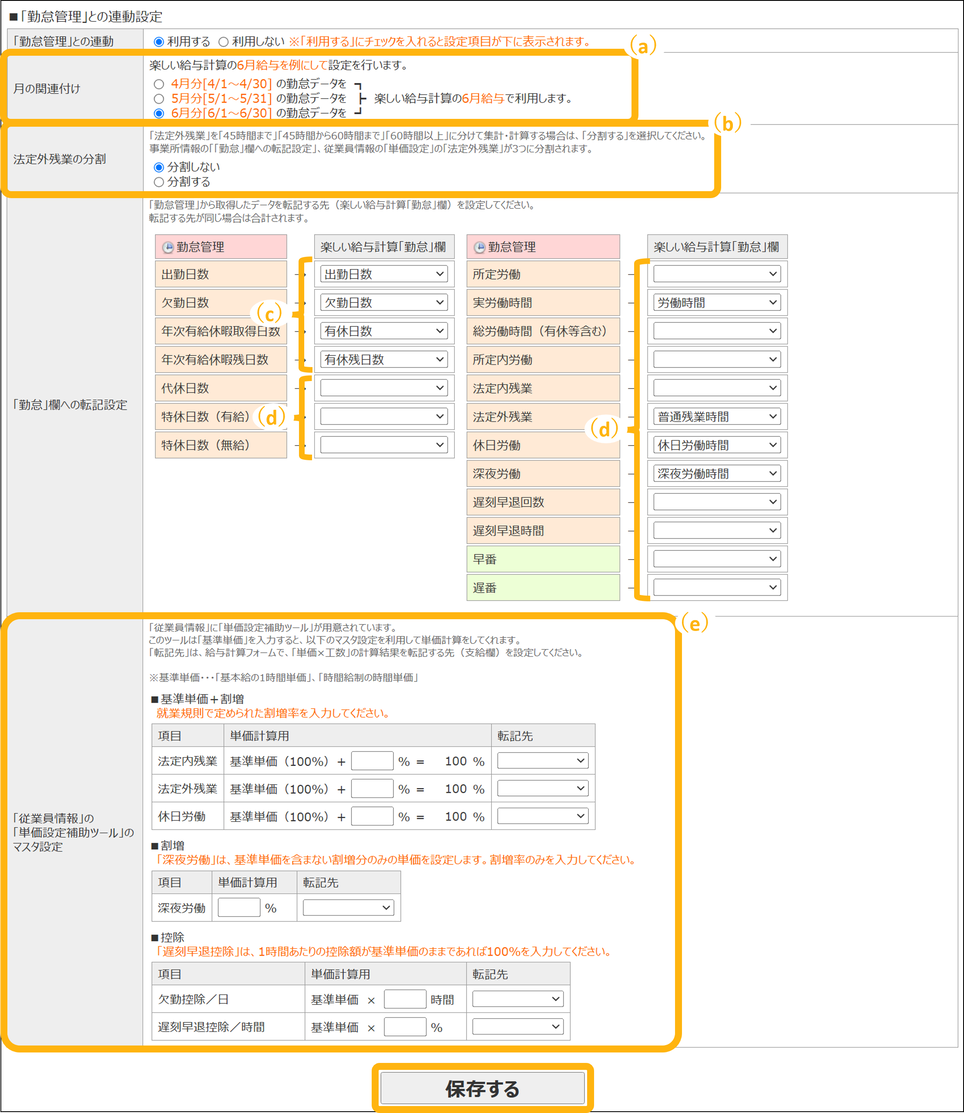Click the clock icon in left 勤怠管理 header
Screen dimensions: 964x1113
[x=168, y=247]
